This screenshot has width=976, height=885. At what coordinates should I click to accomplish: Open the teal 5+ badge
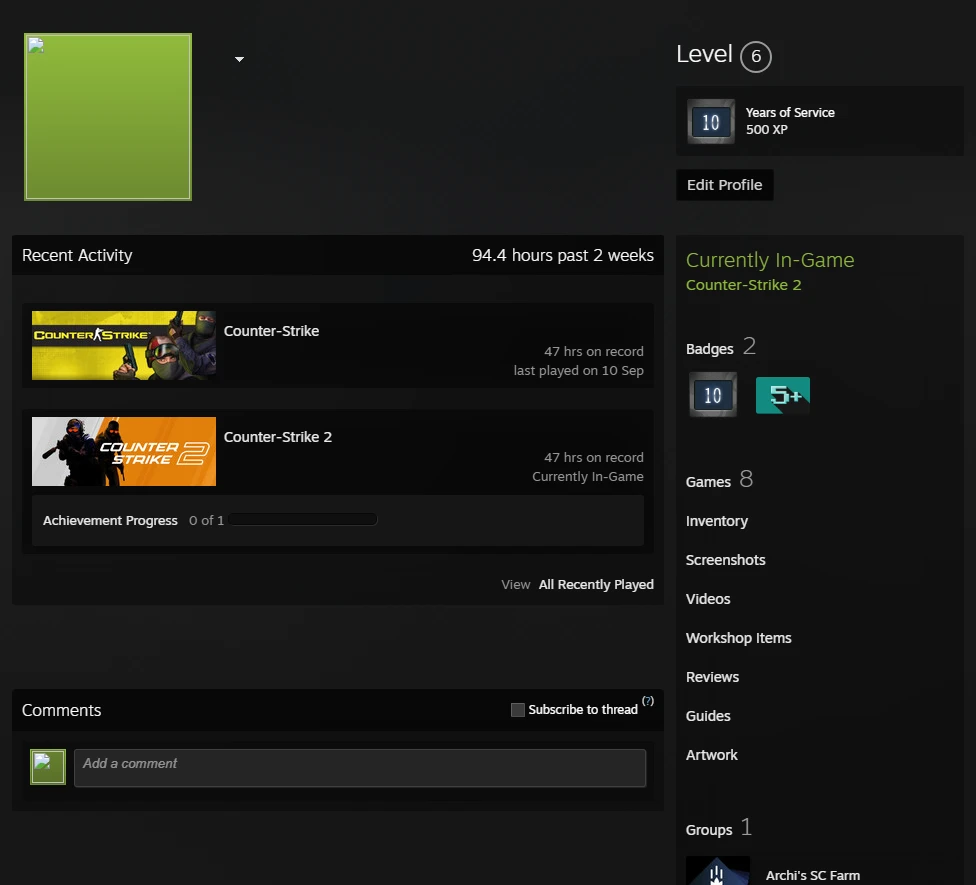click(x=782, y=395)
